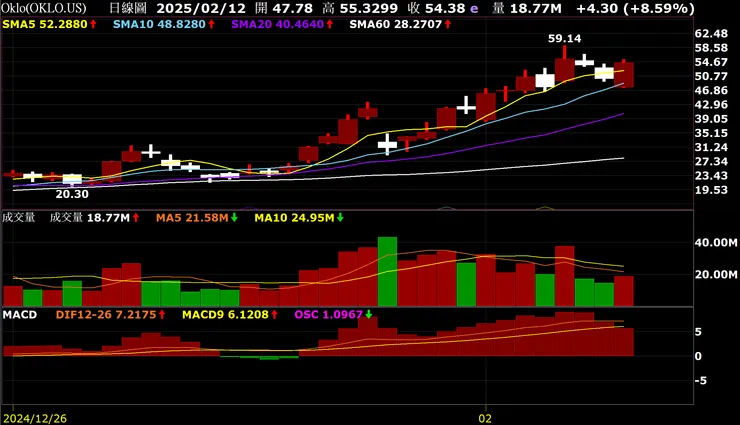Image resolution: width=740 pixels, height=425 pixels.
Task: Select the SMA60 28.2707 indicator label
Action: point(395,24)
